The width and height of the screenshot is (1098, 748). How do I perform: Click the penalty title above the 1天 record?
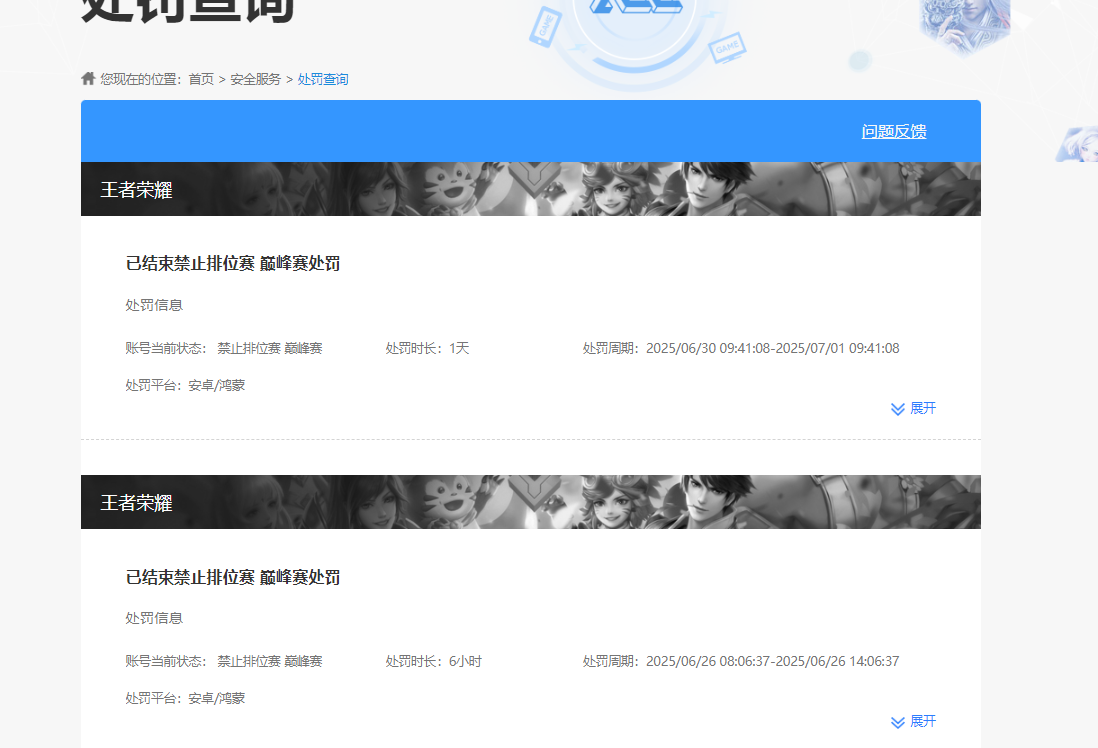233,263
